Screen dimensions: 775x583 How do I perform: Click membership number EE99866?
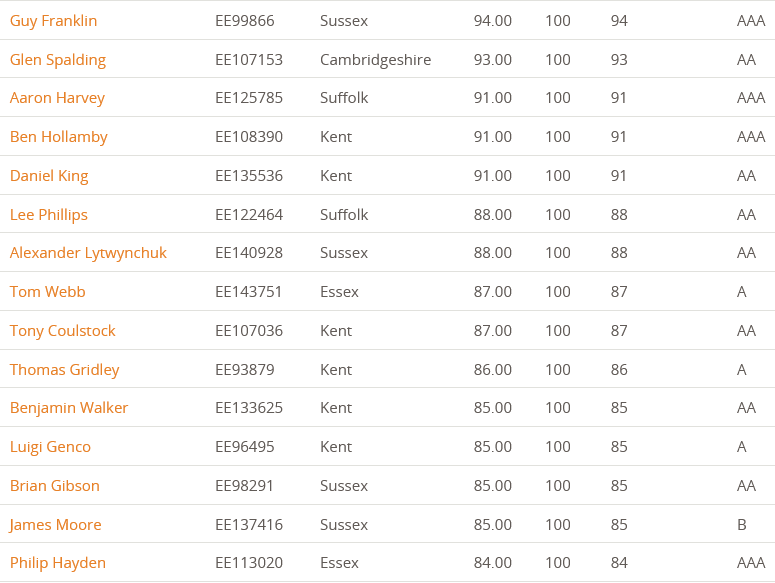[245, 21]
